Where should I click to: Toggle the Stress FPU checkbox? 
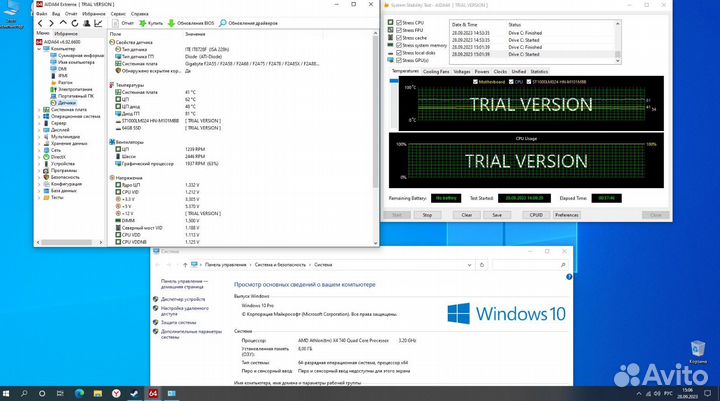[x=399, y=30]
